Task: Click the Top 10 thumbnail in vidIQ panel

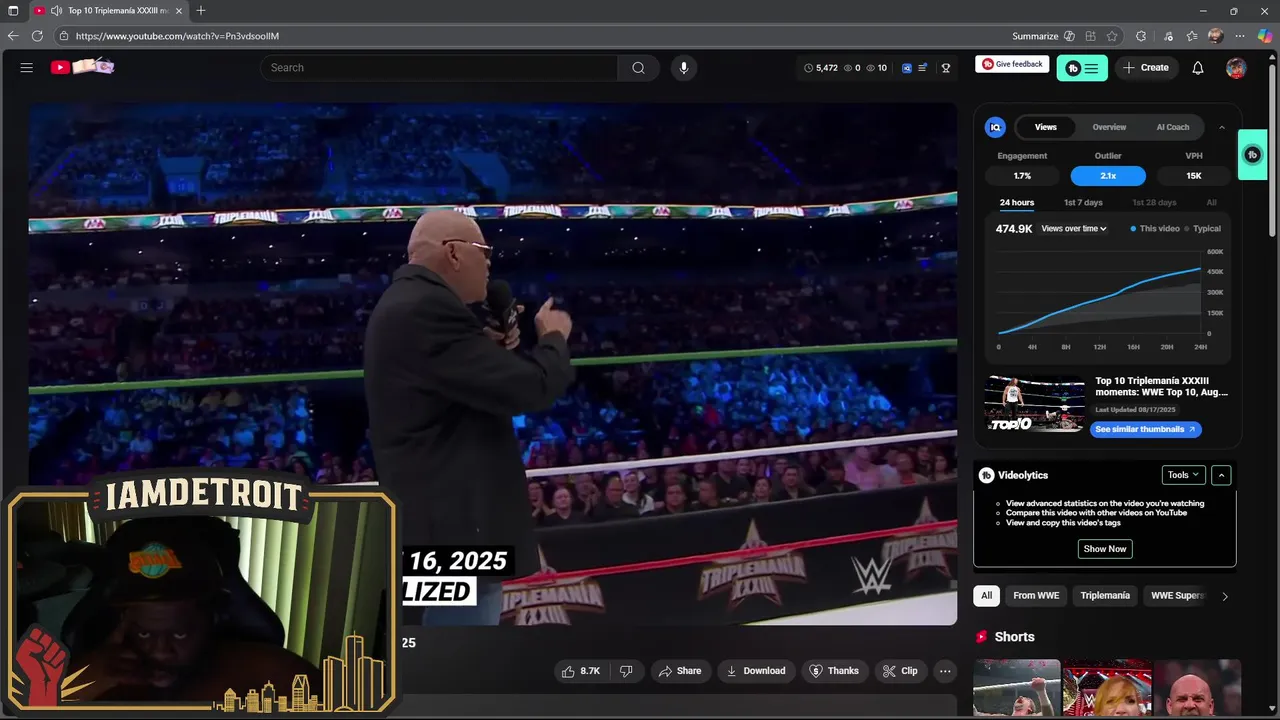Action: 1035,404
